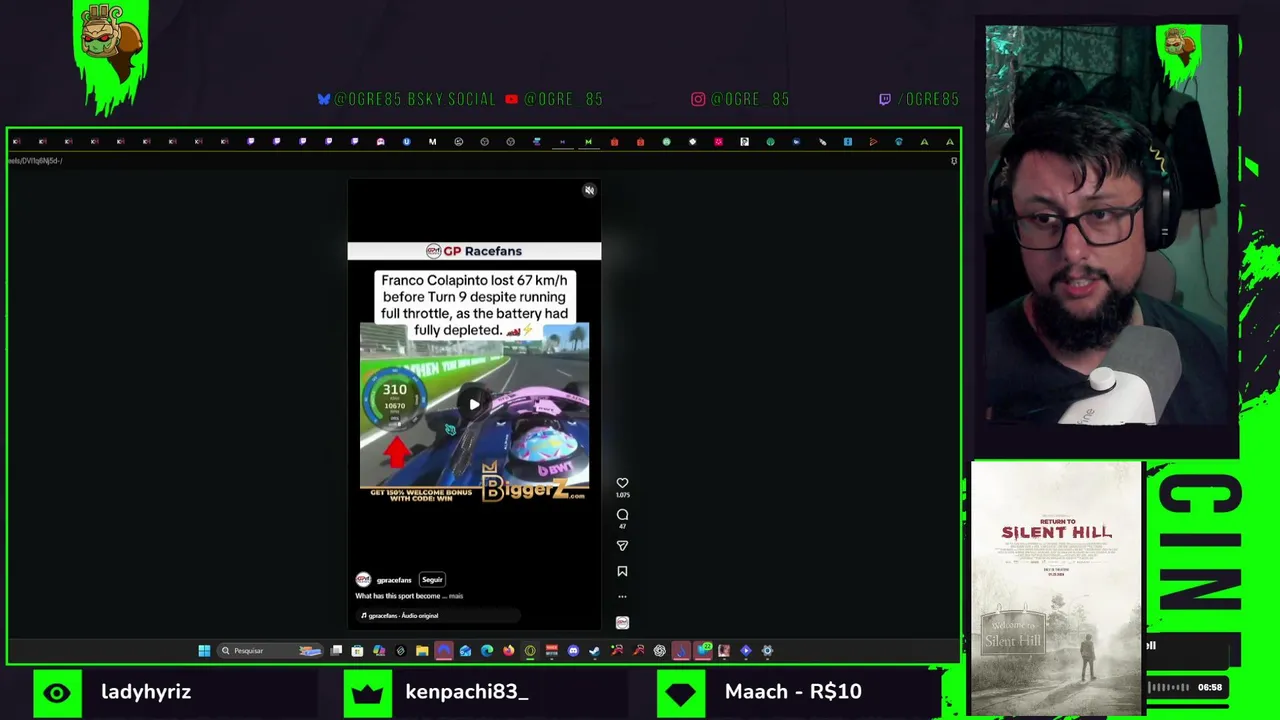Open Steam from the taskbar
The image size is (1280, 720).
click(x=594, y=651)
